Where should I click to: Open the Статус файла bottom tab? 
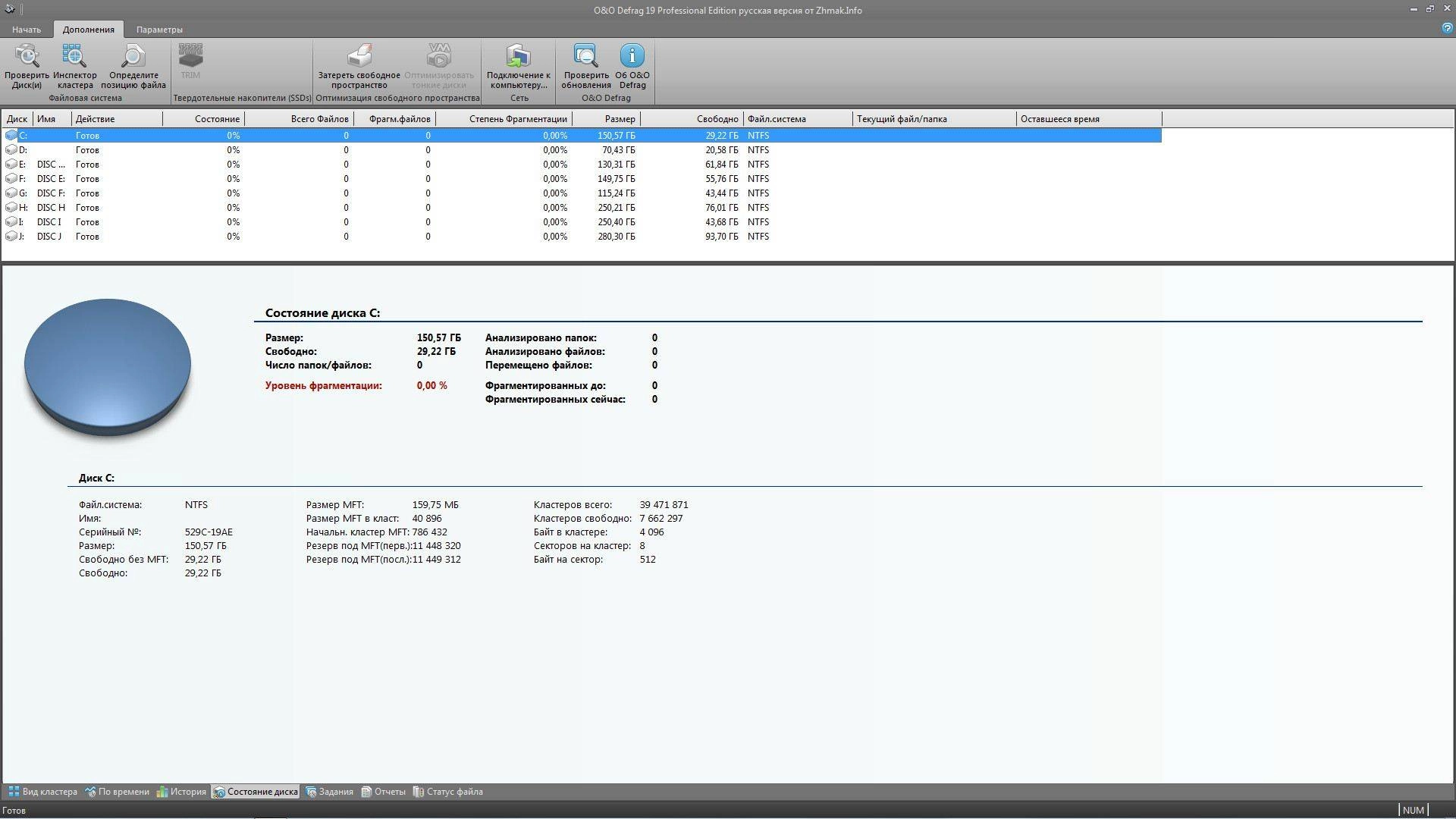pyautogui.click(x=447, y=792)
